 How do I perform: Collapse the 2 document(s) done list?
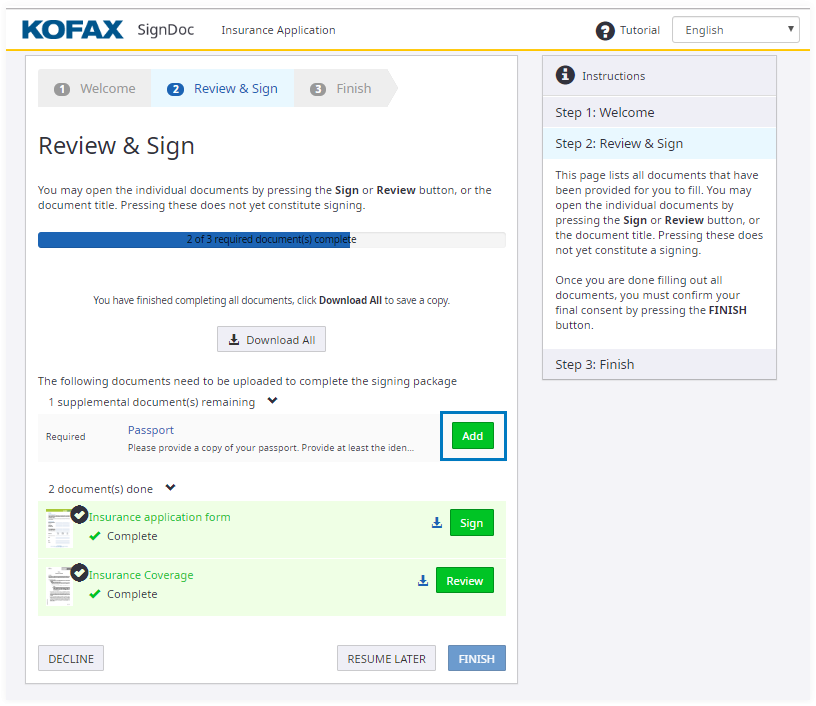point(170,488)
